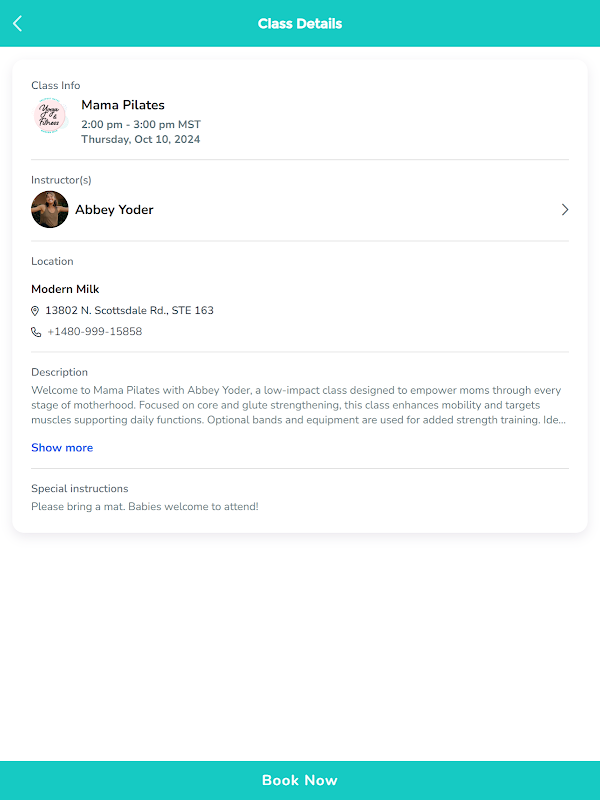Image resolution: width=600 pixels, height=800 pixels.
Task: Click the class time 2:00 pm - 3:00 pm
Action: point(141,125)
